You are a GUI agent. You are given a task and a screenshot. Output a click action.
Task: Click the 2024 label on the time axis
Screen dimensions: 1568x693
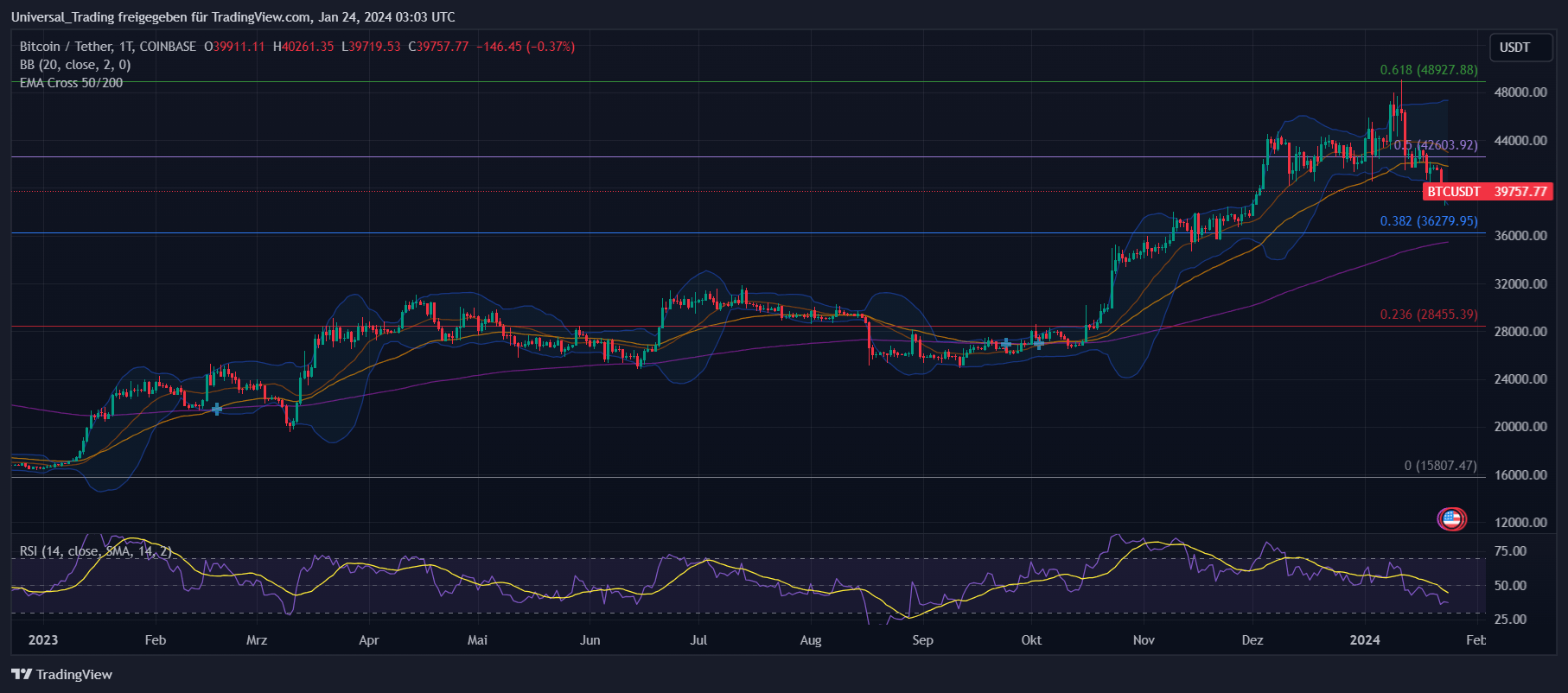pos(1365,640)
